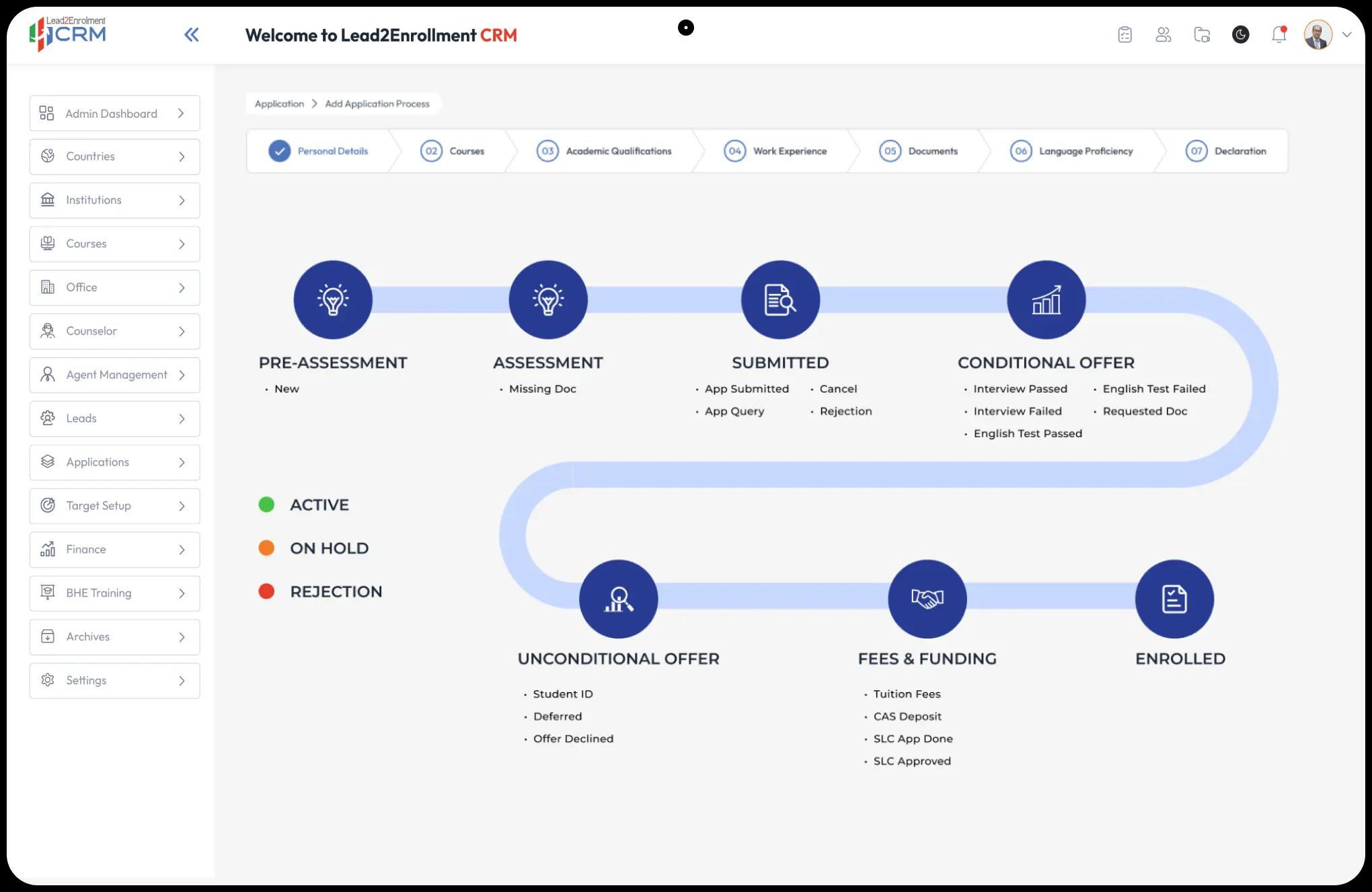Viewport: 1372px width, 892px height.
Task: Click the Application breadcrumb link
Action: click(279, 104)
